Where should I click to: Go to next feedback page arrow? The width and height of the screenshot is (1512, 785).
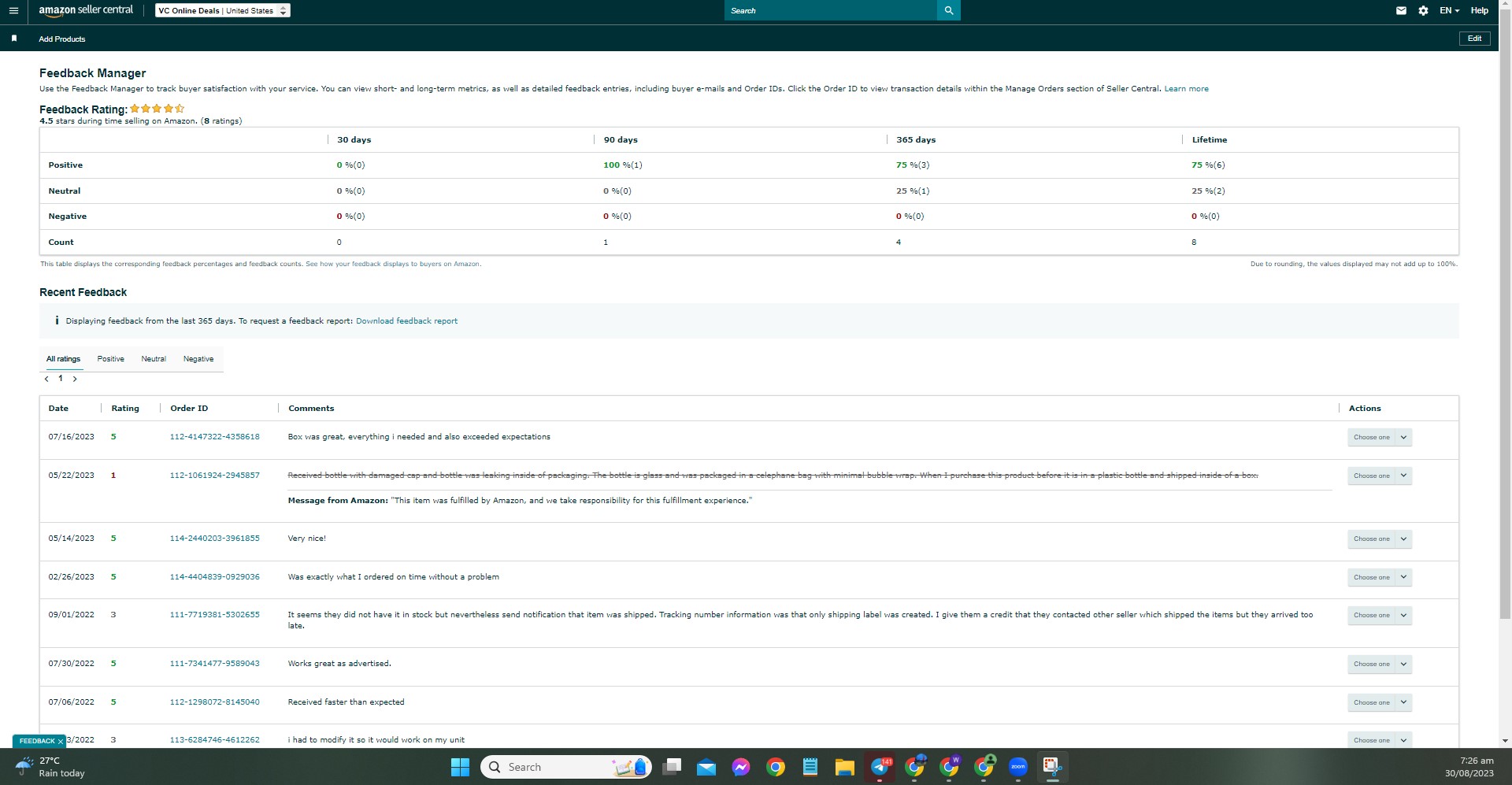(75, 379)
